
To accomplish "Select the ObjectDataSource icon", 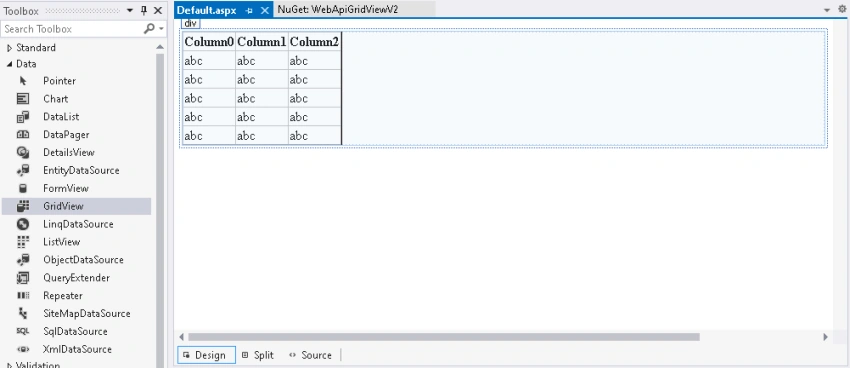I will tap(23, 260).
